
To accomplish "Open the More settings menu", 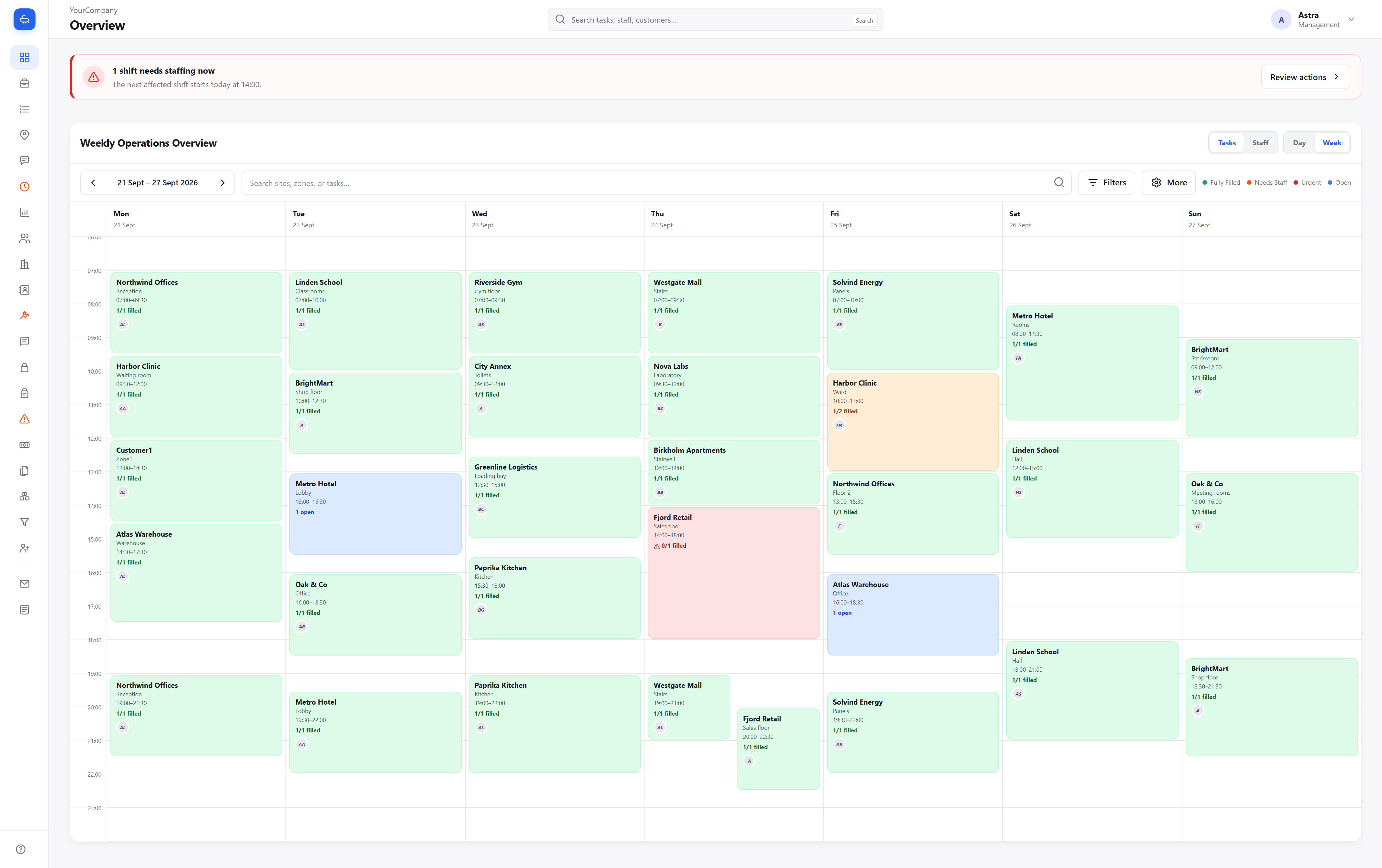I will 1169,182.
